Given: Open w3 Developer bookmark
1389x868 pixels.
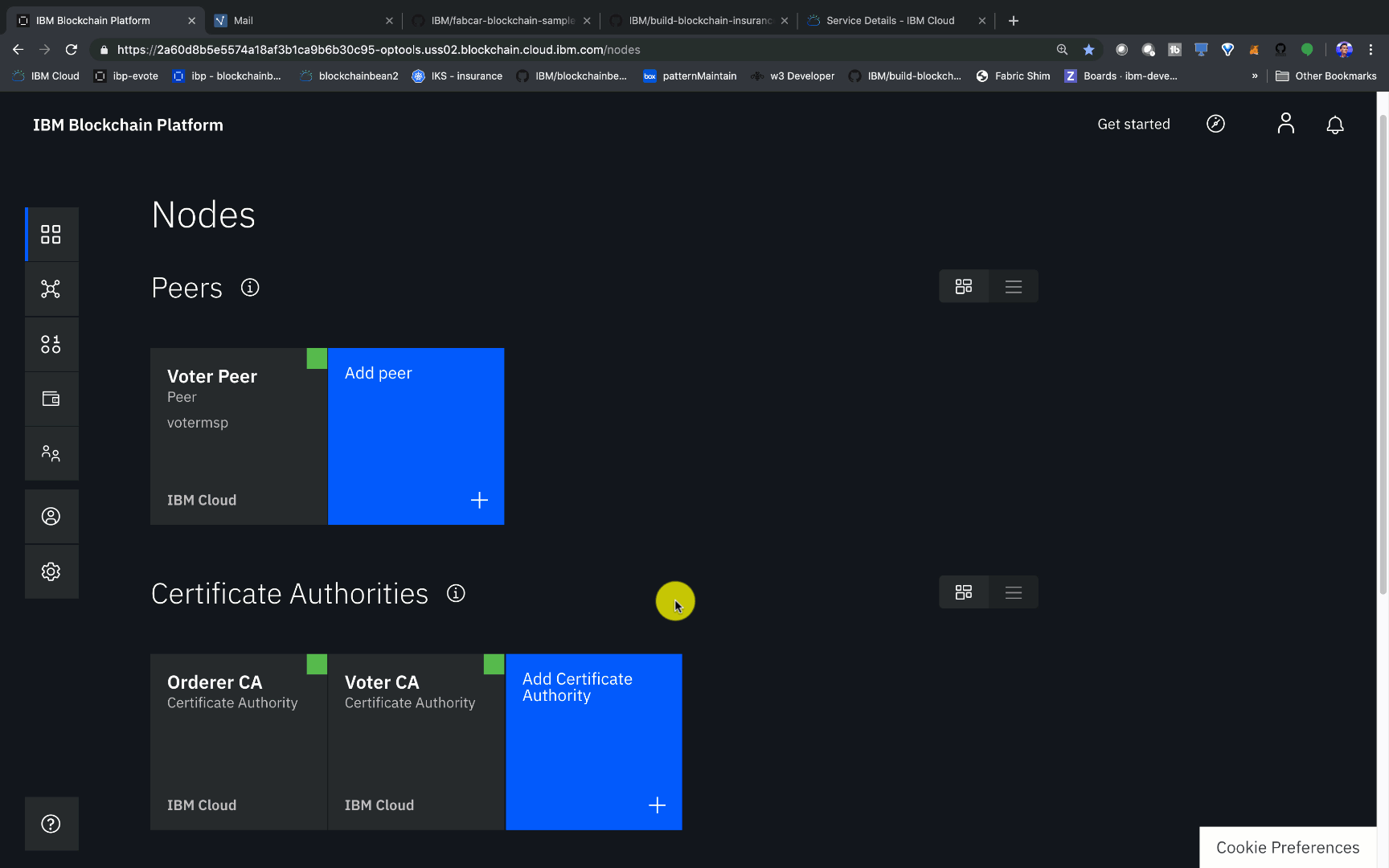Looking at the screenshot, I should point(793,76).
